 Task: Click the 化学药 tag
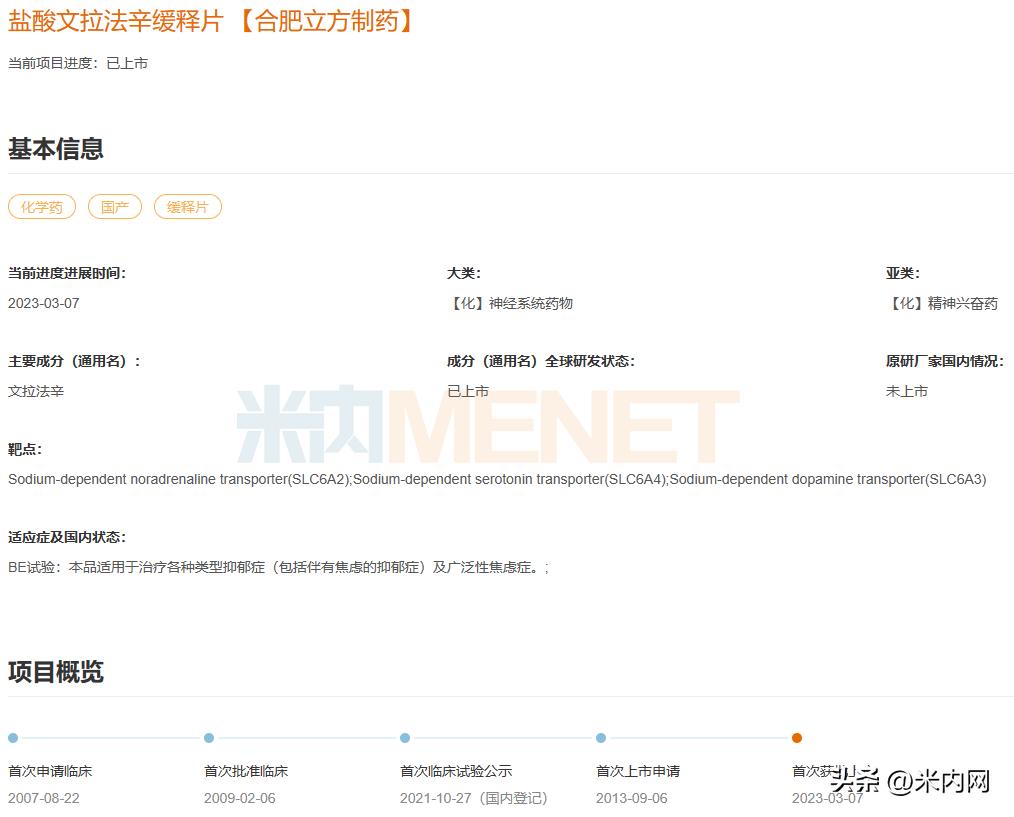pos(42,207)
